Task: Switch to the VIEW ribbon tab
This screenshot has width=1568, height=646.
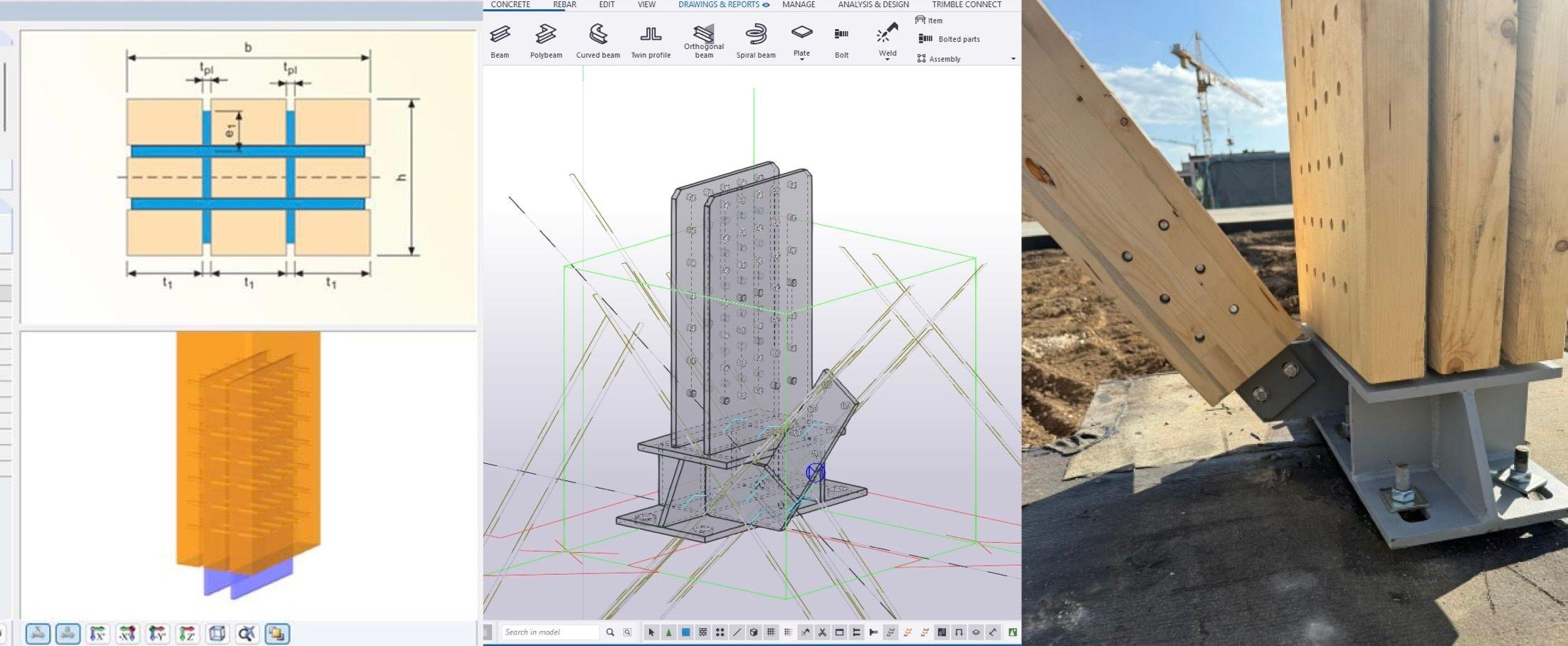Action: 646,4
